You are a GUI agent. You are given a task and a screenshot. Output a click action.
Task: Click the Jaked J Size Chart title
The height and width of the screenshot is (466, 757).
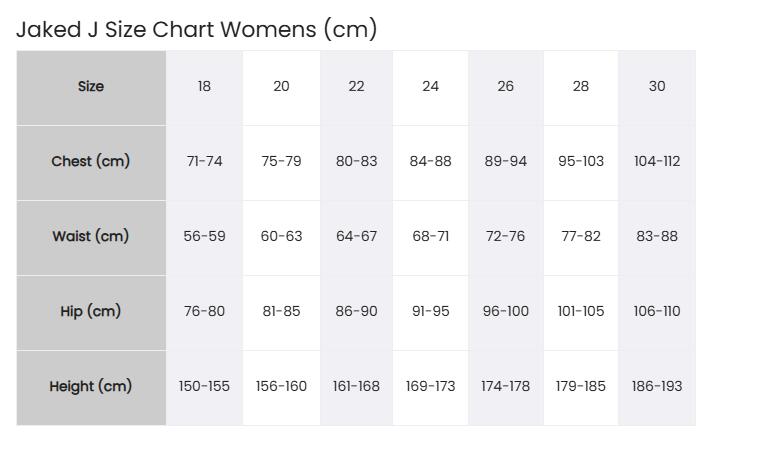pos(196,29)
